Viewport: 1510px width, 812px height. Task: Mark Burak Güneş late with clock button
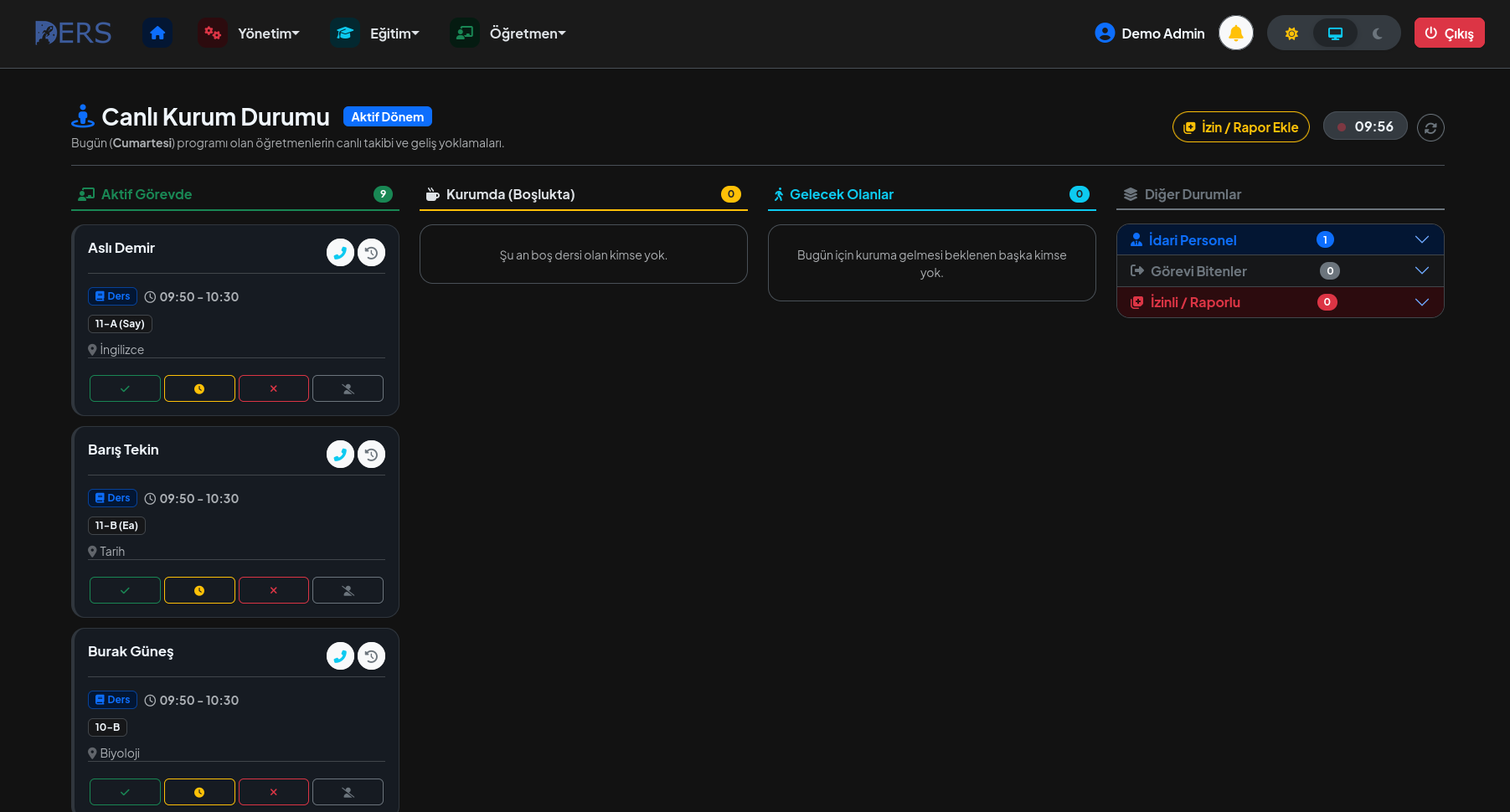199,792
